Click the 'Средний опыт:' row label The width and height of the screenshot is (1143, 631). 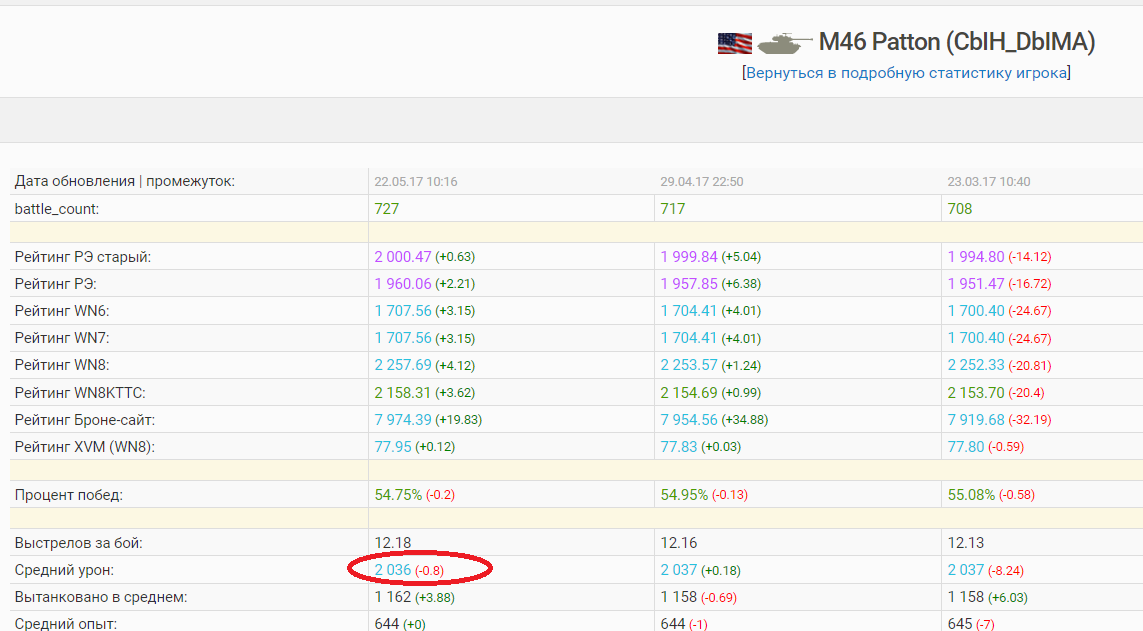click(66, 624)
